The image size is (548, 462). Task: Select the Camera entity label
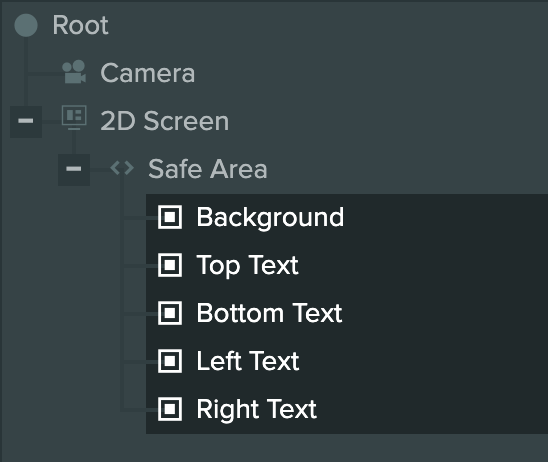(147, 73)
